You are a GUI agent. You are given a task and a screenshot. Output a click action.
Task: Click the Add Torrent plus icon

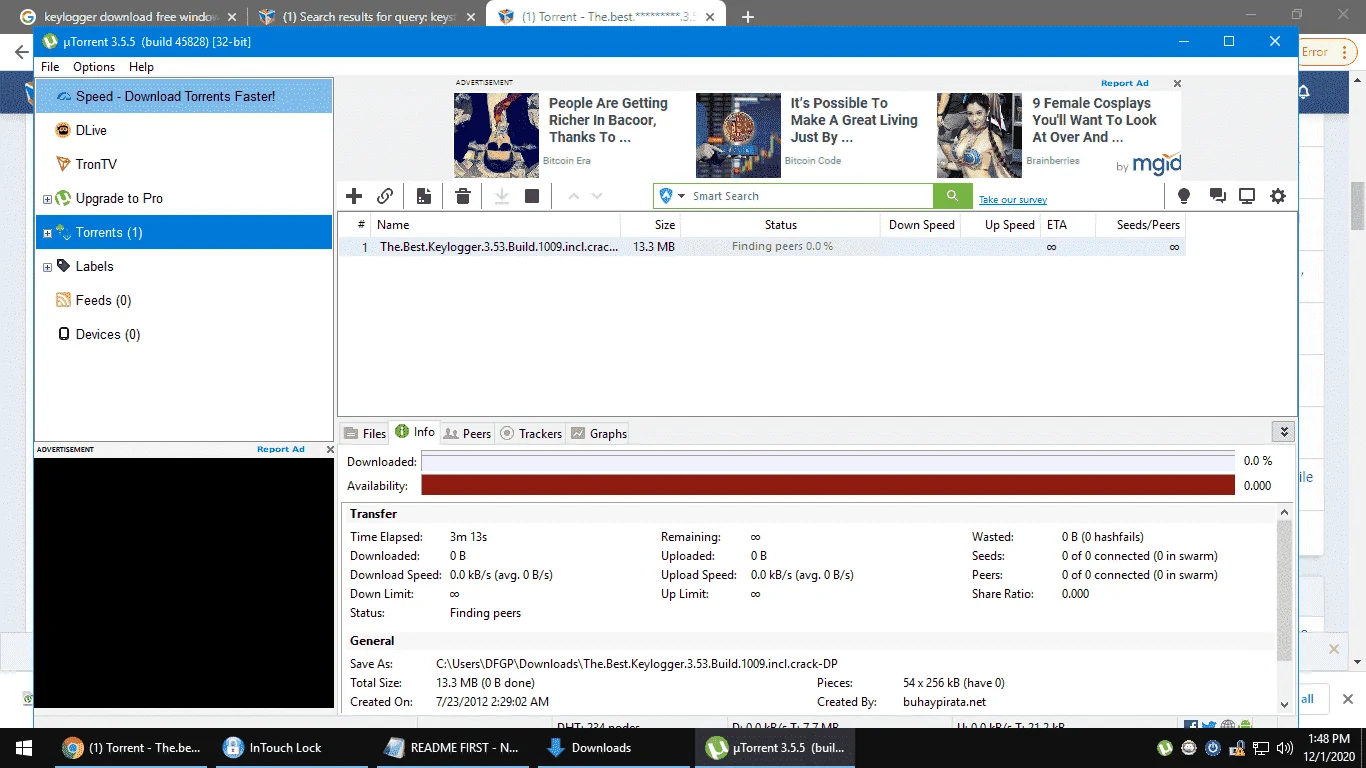click(x=354, y=196)
